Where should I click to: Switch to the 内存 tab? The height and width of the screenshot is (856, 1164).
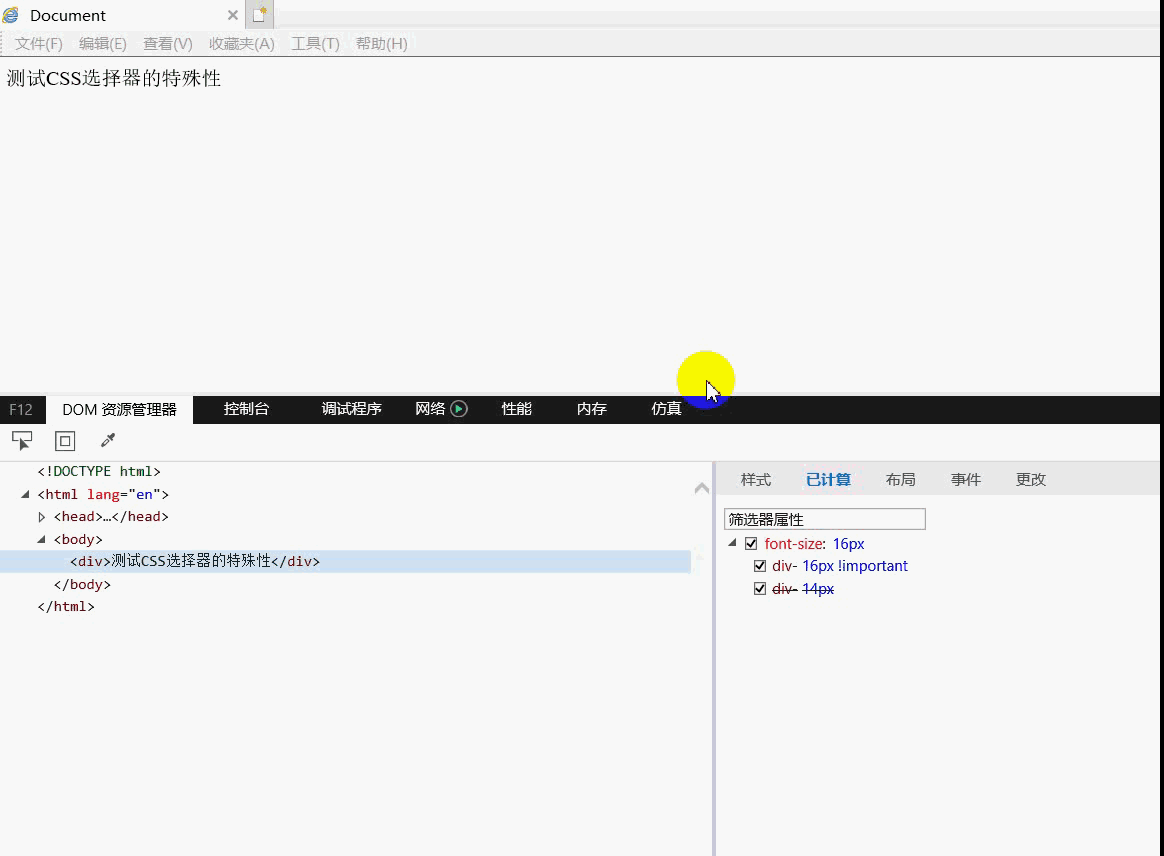pos(592,408)
